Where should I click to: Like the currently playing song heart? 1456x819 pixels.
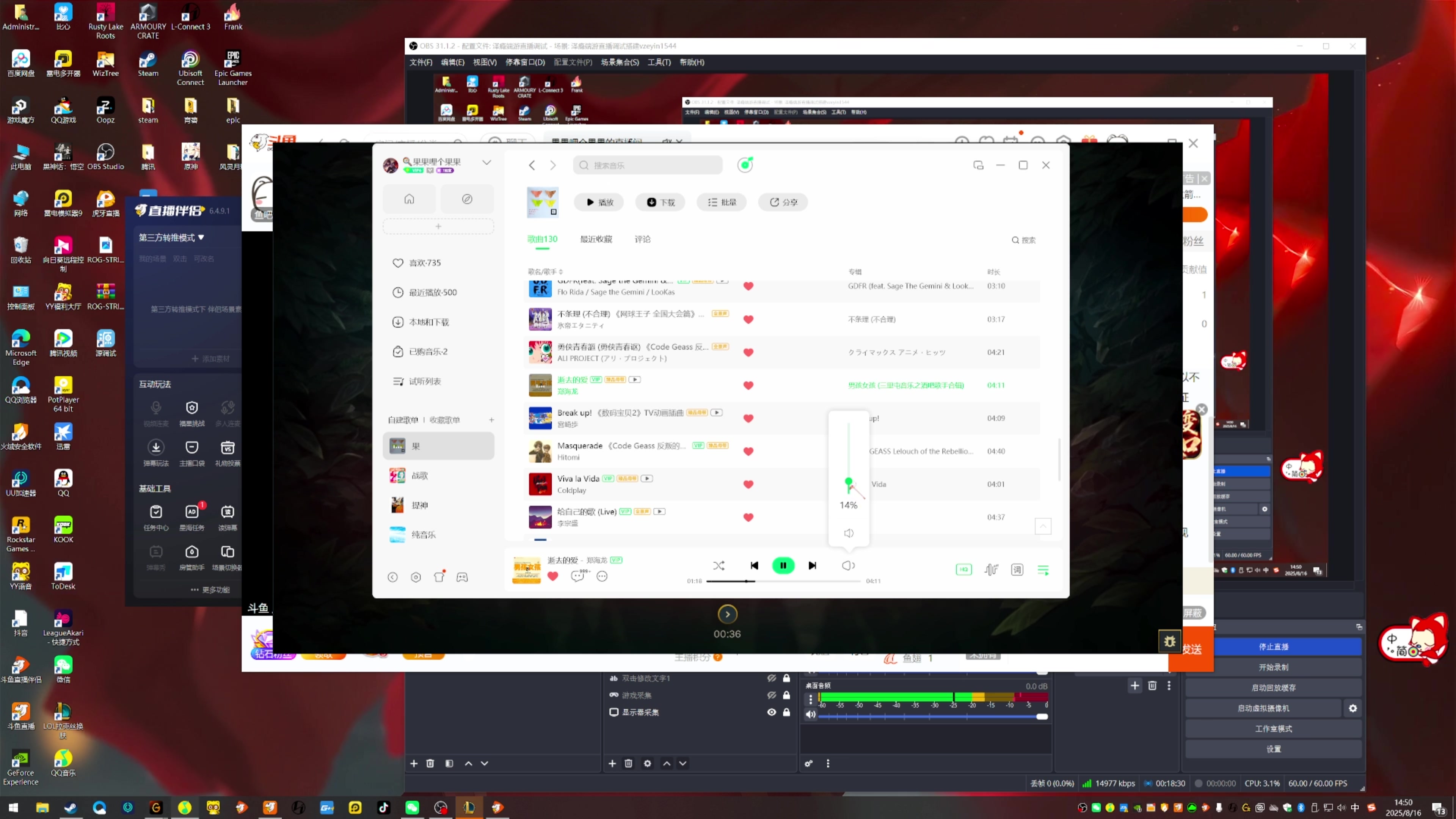pyautogui.click(x=553, y=576)
